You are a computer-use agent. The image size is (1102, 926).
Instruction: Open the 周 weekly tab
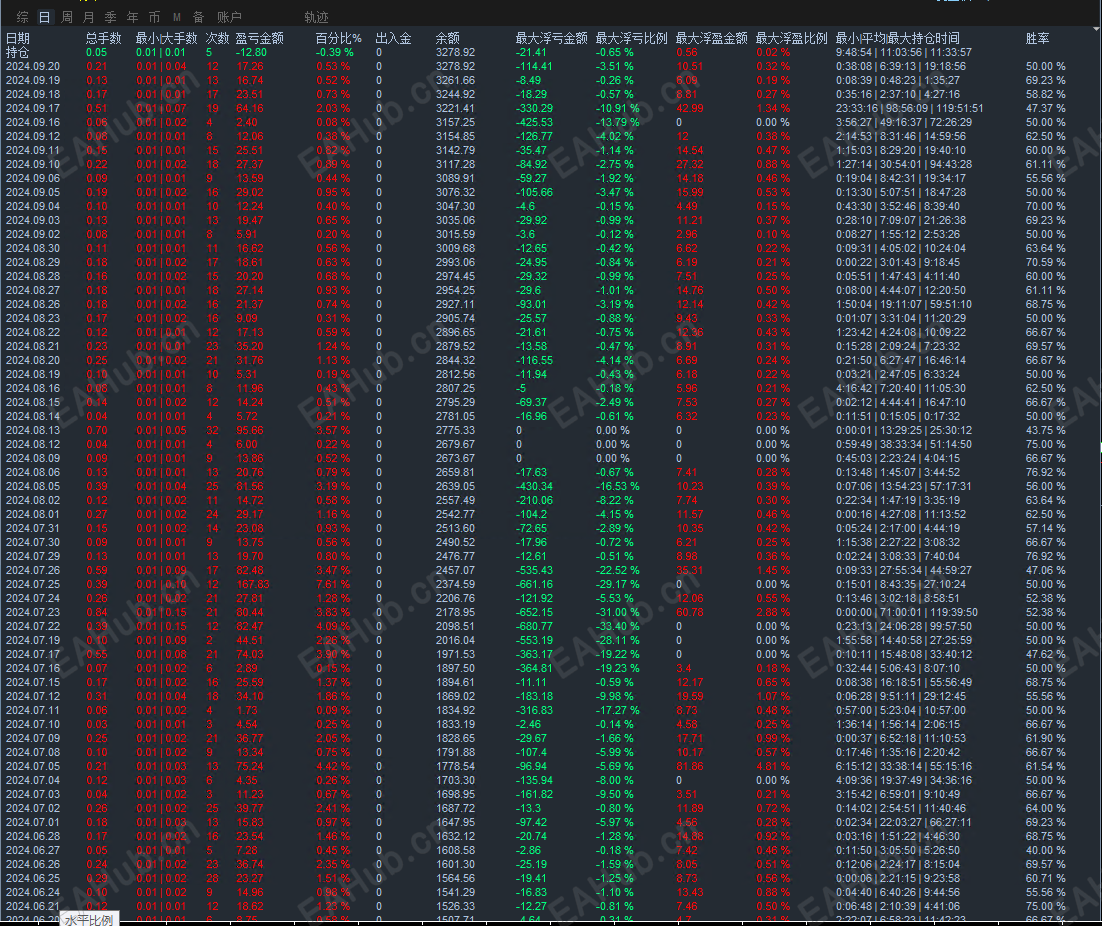tap(67, 17)
